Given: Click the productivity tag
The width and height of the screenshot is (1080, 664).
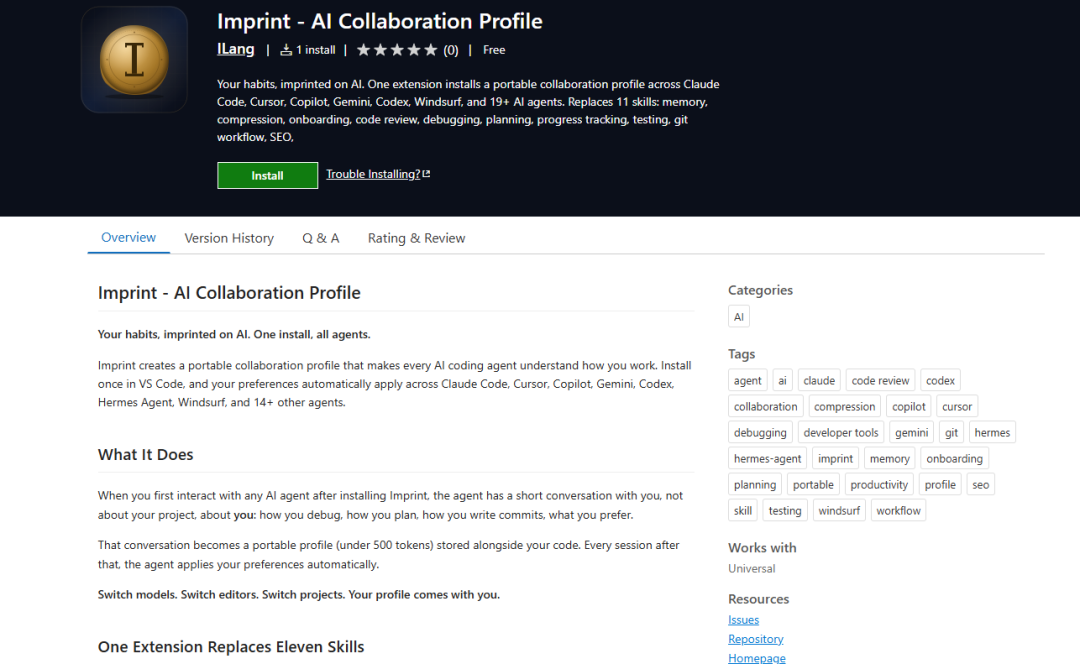Looking at the screenshot, I should (x=879, y=484).
